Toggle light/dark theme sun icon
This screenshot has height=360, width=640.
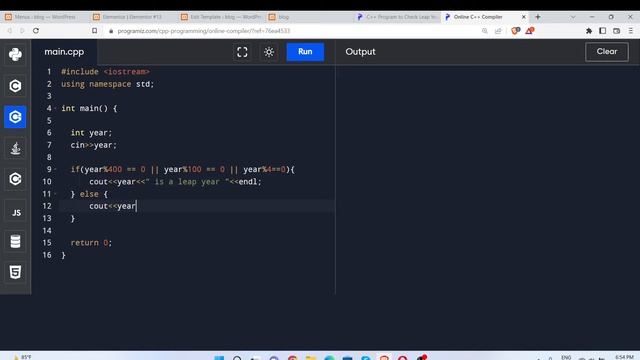(x=269, y=52)
